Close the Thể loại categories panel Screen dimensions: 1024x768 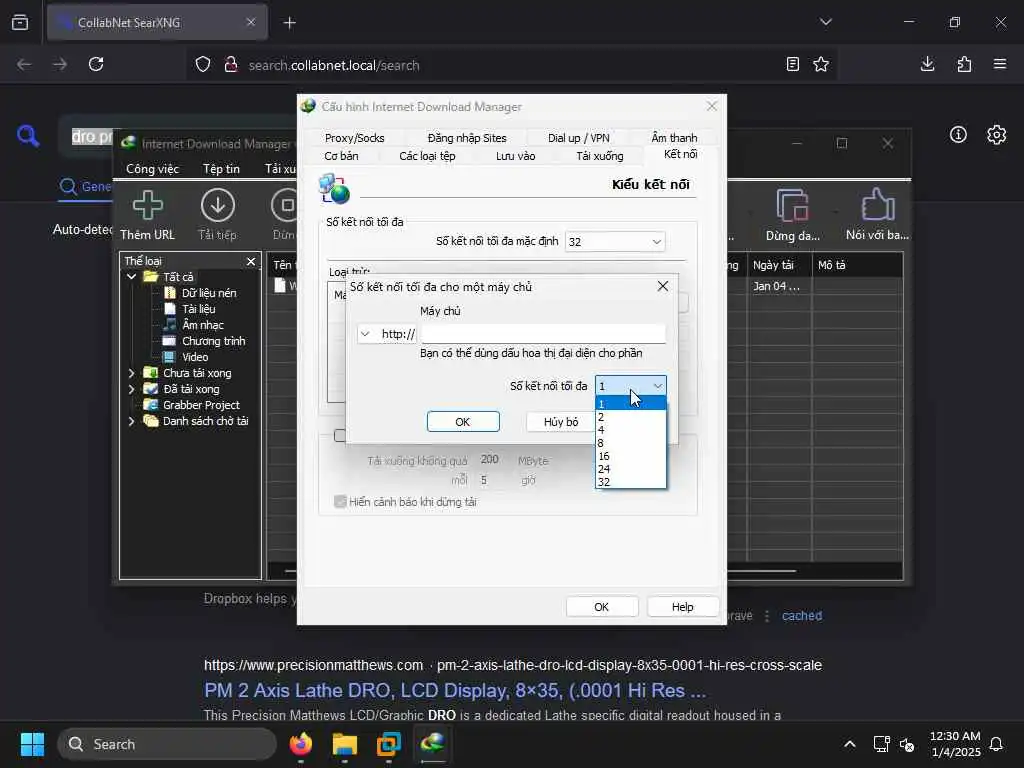[251, 261]
